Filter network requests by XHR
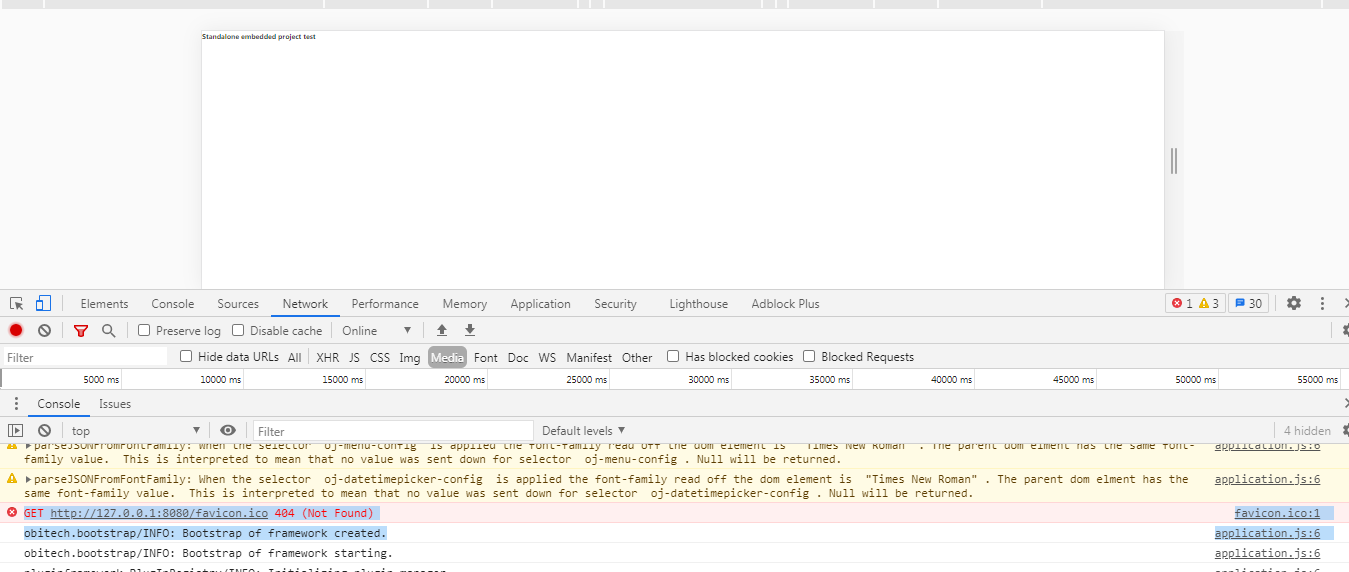The width and height of the screenshot is (1349, 572). pos(327,358)
